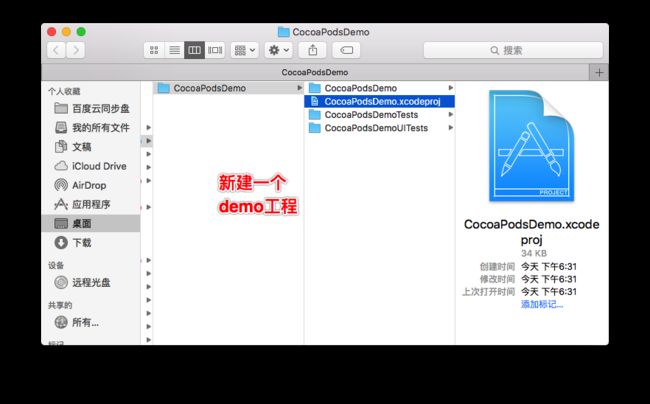Click 创建时间 今天 下午6:31 value
The width and height of the screenshot is (650, 404).
(x=549, y=266)
